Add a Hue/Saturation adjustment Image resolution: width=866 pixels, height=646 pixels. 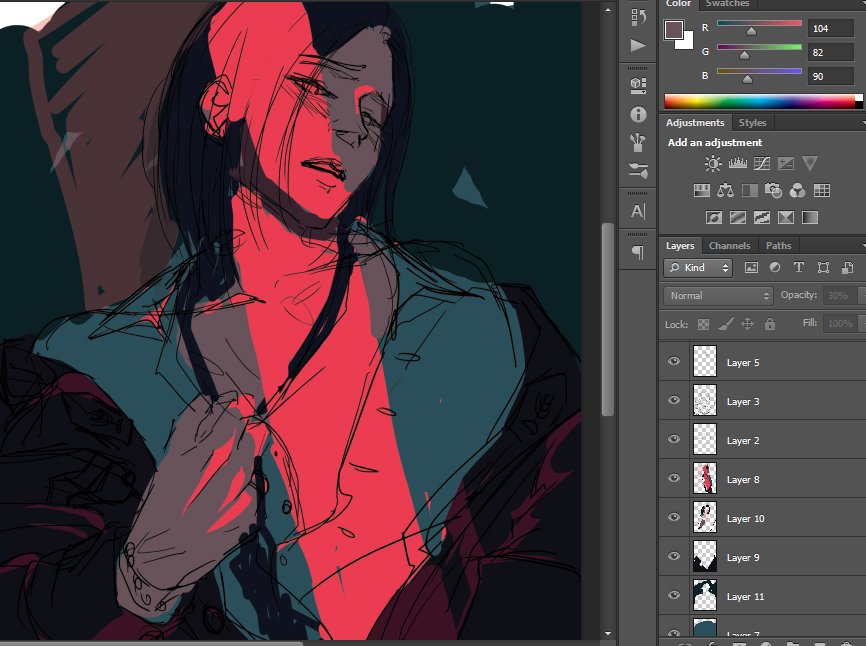(701, 190)
